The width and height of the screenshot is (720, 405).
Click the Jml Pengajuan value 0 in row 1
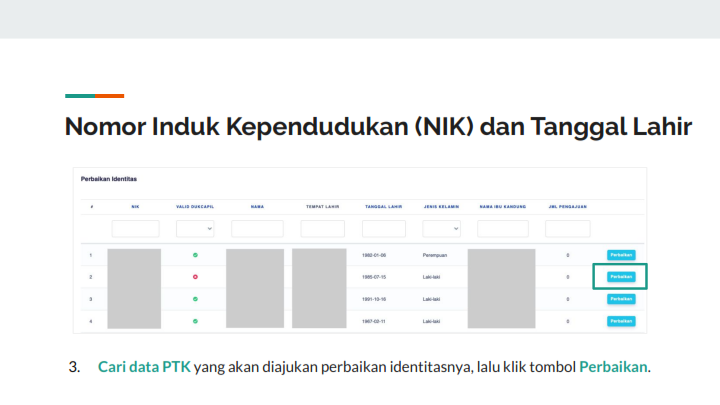pos(568,255)
